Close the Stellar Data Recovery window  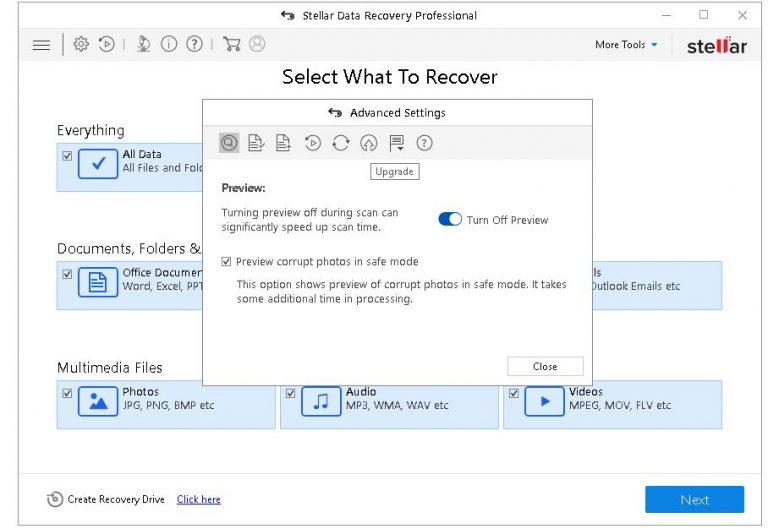point(743,15)
